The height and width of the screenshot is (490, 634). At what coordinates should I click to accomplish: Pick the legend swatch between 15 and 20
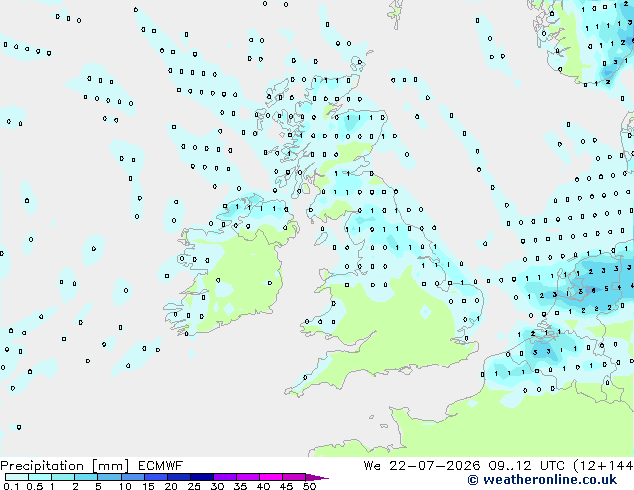[156, 477]
